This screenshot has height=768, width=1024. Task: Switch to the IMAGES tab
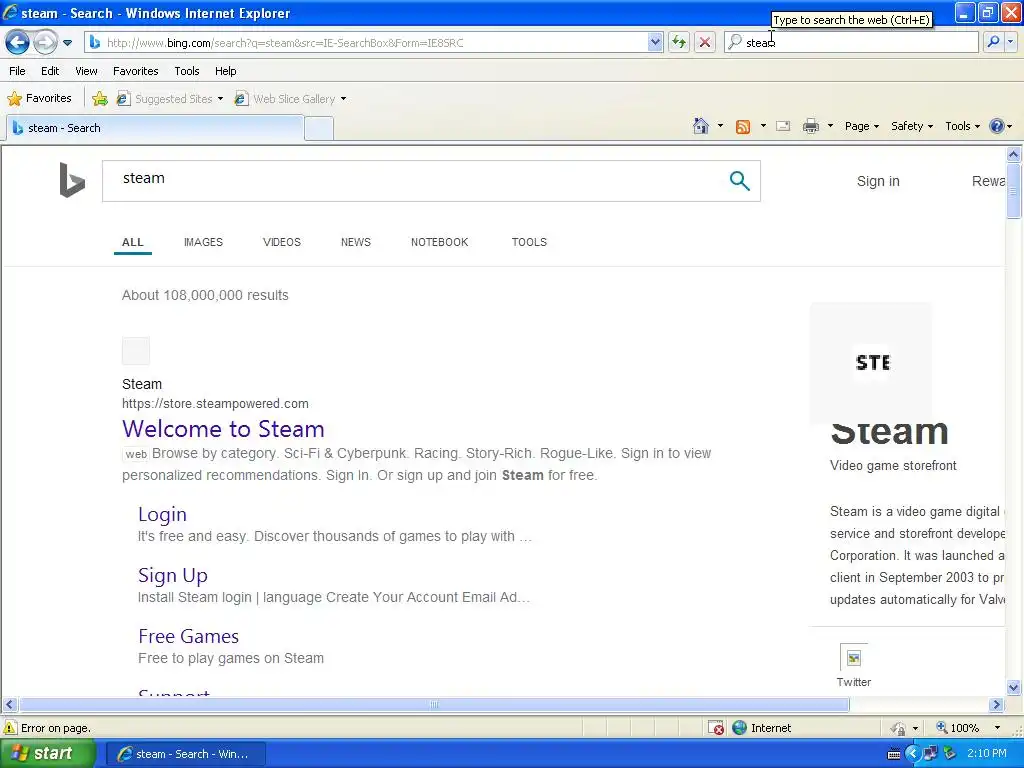pos(203,242)
